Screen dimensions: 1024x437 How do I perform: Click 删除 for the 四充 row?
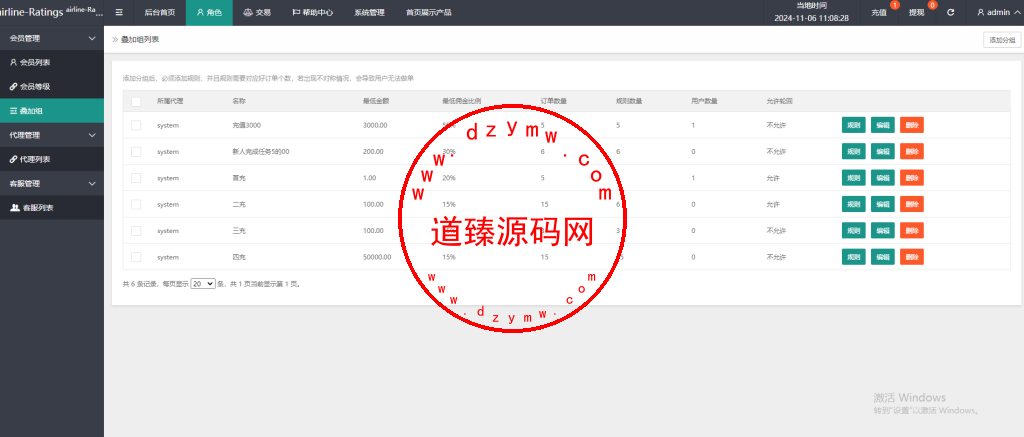912,257
